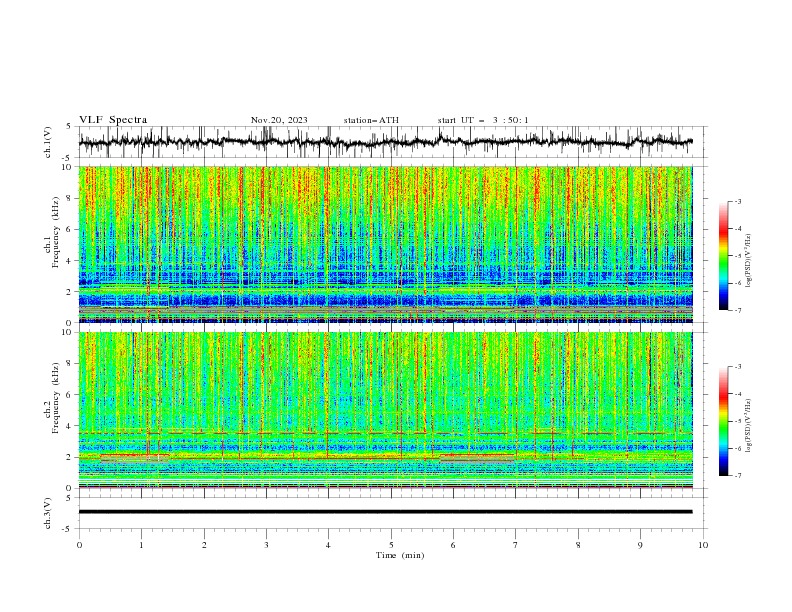
Task: Click ch.2 colorbar label 'log(PSD)(V²/Hz)'
Action: click(749, 425)
